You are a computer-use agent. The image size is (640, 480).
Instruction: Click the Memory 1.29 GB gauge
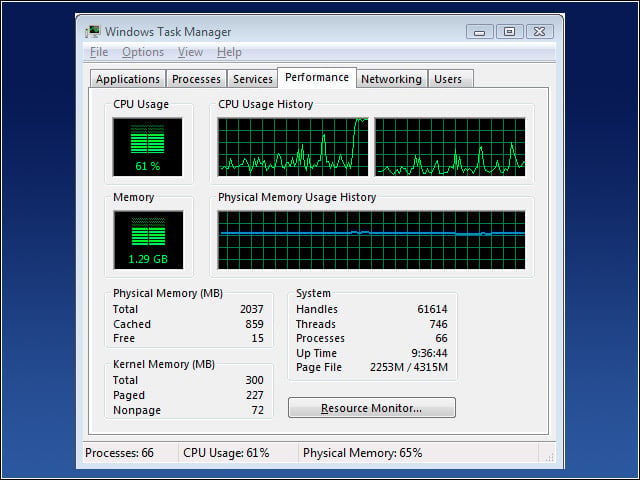pos(148,240)
